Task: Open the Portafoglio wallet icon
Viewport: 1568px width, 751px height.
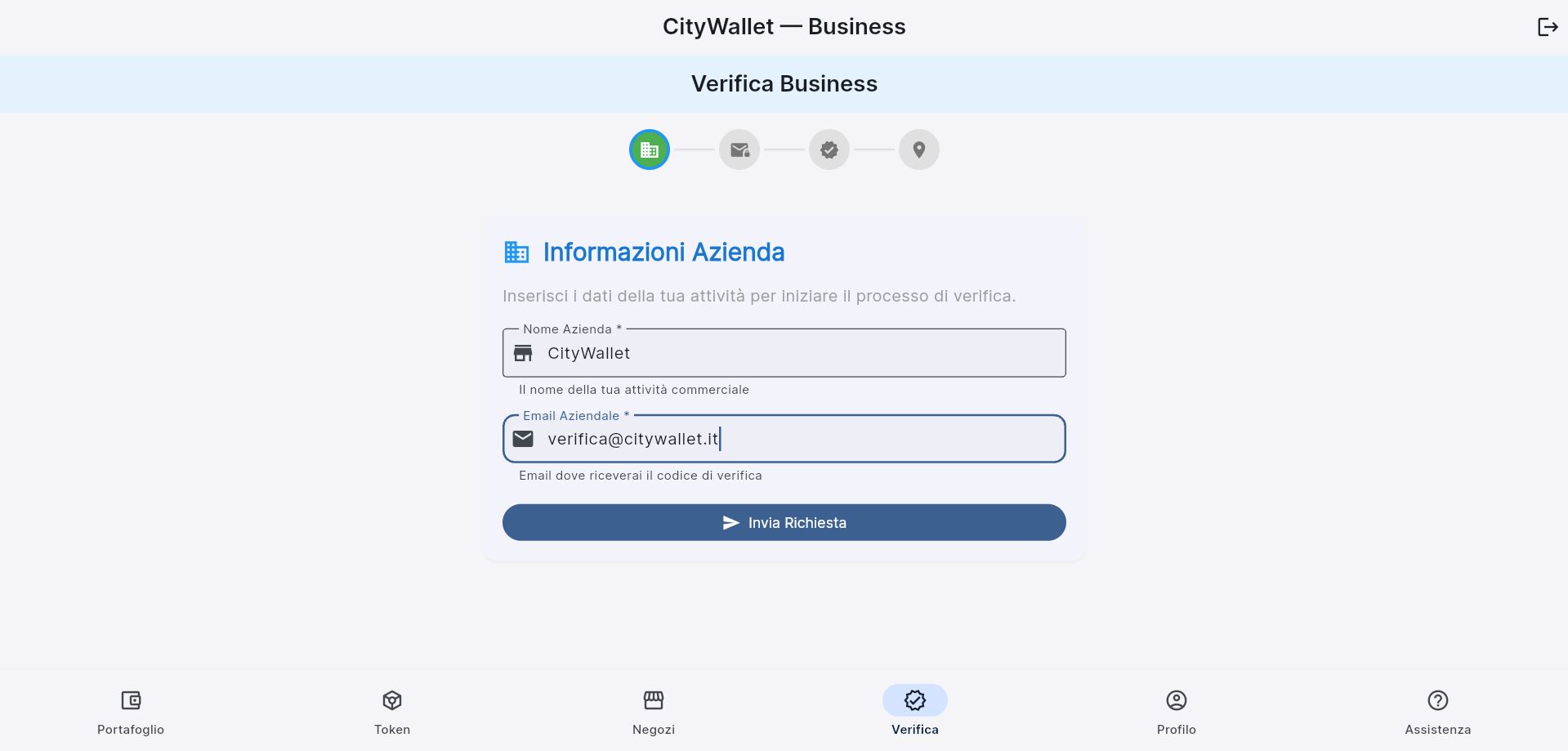Action: [130, 700]
